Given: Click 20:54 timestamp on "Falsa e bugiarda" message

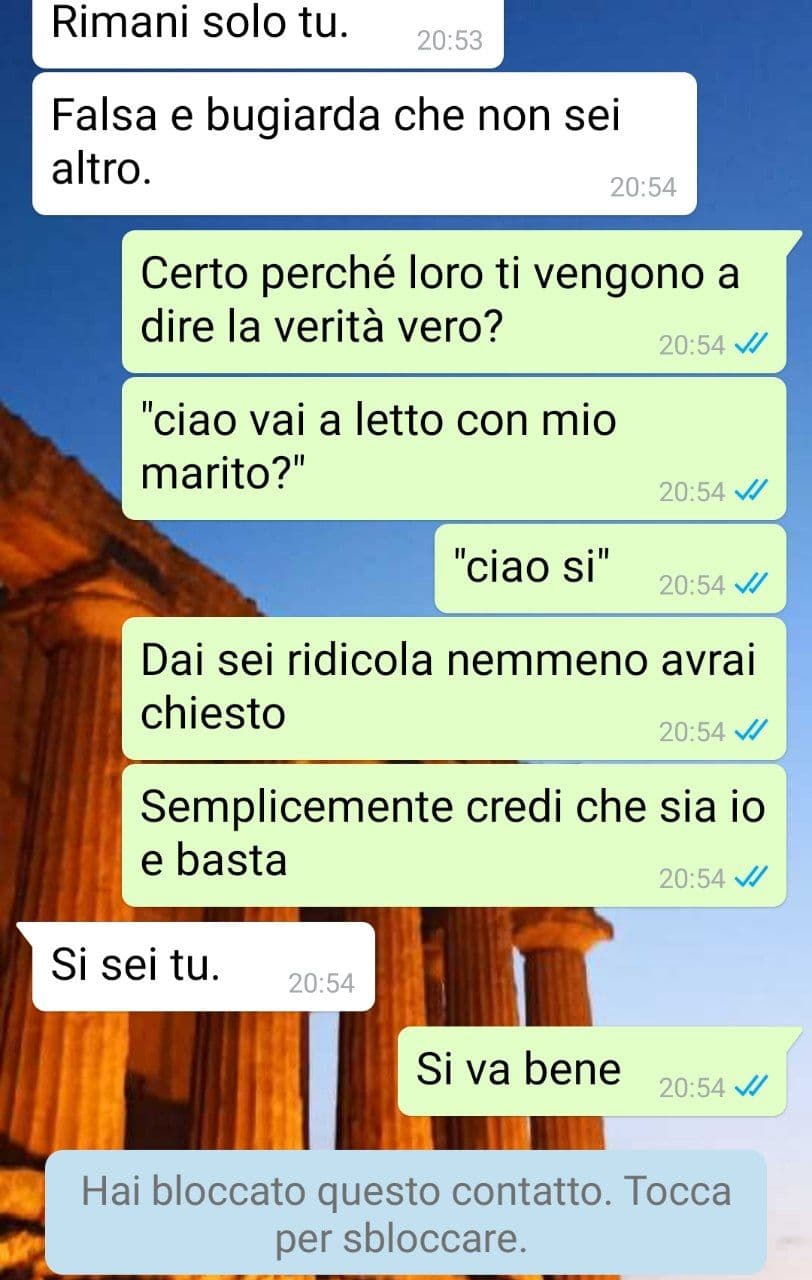Looking at the screenshot, I should click(643, 187).
